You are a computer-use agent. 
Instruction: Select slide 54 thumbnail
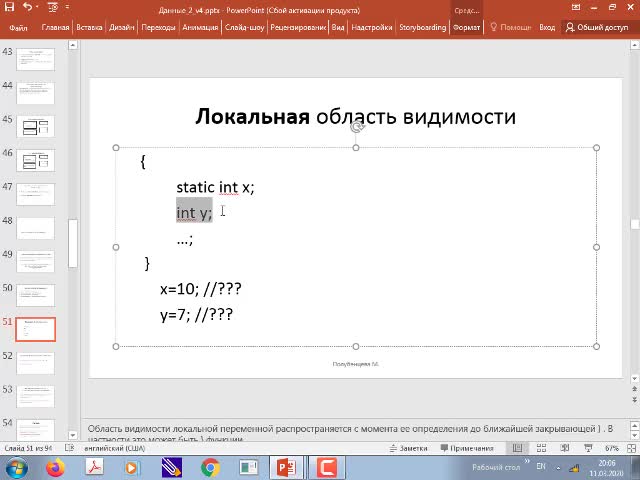(36, 430)
